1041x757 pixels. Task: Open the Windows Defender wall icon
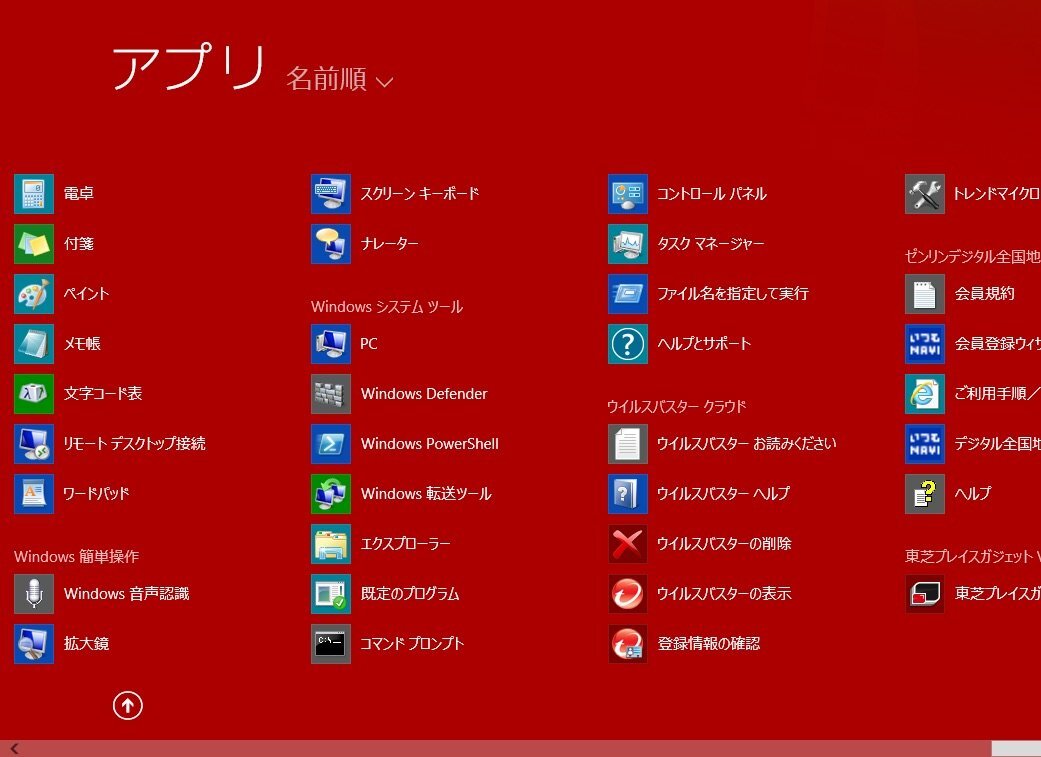(331, 394)
